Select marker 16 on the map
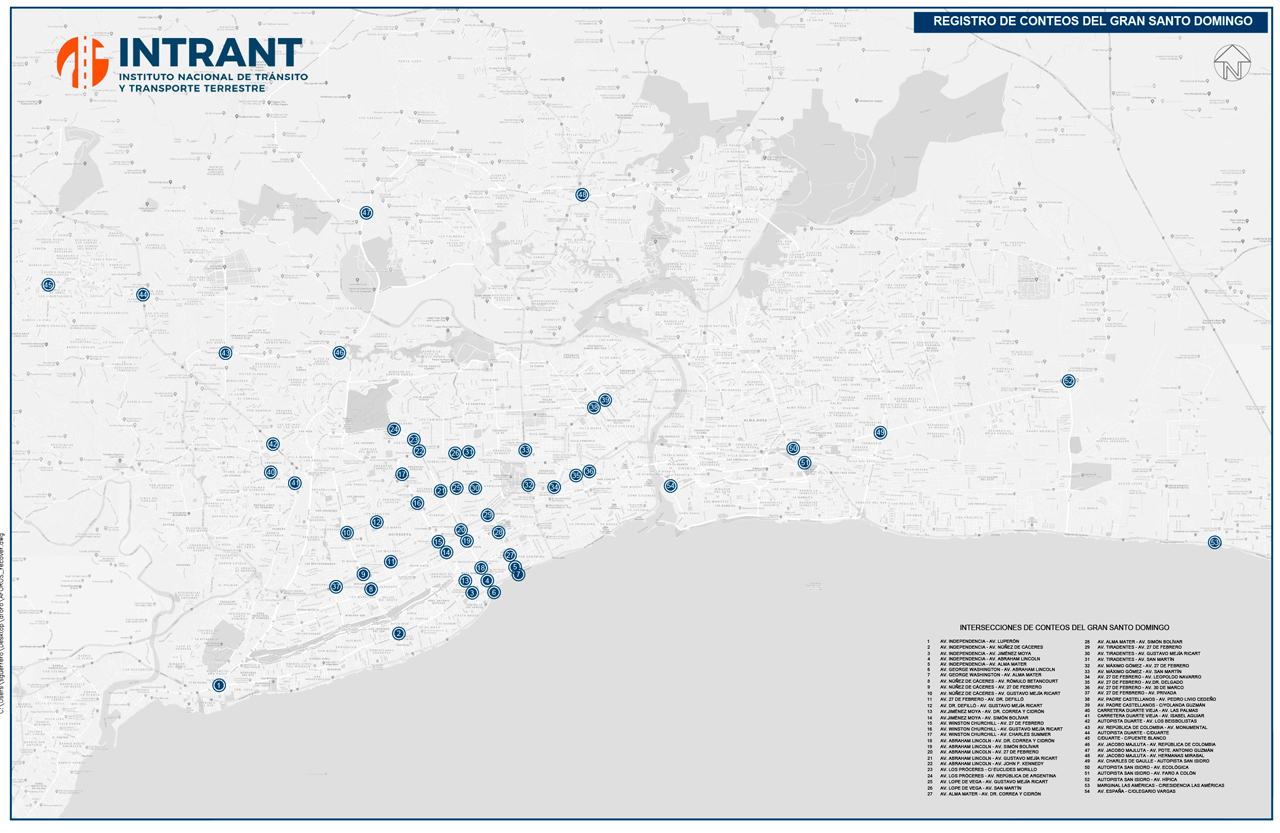The width and height of the screenshot is (1280, 833). coord(417,503)
